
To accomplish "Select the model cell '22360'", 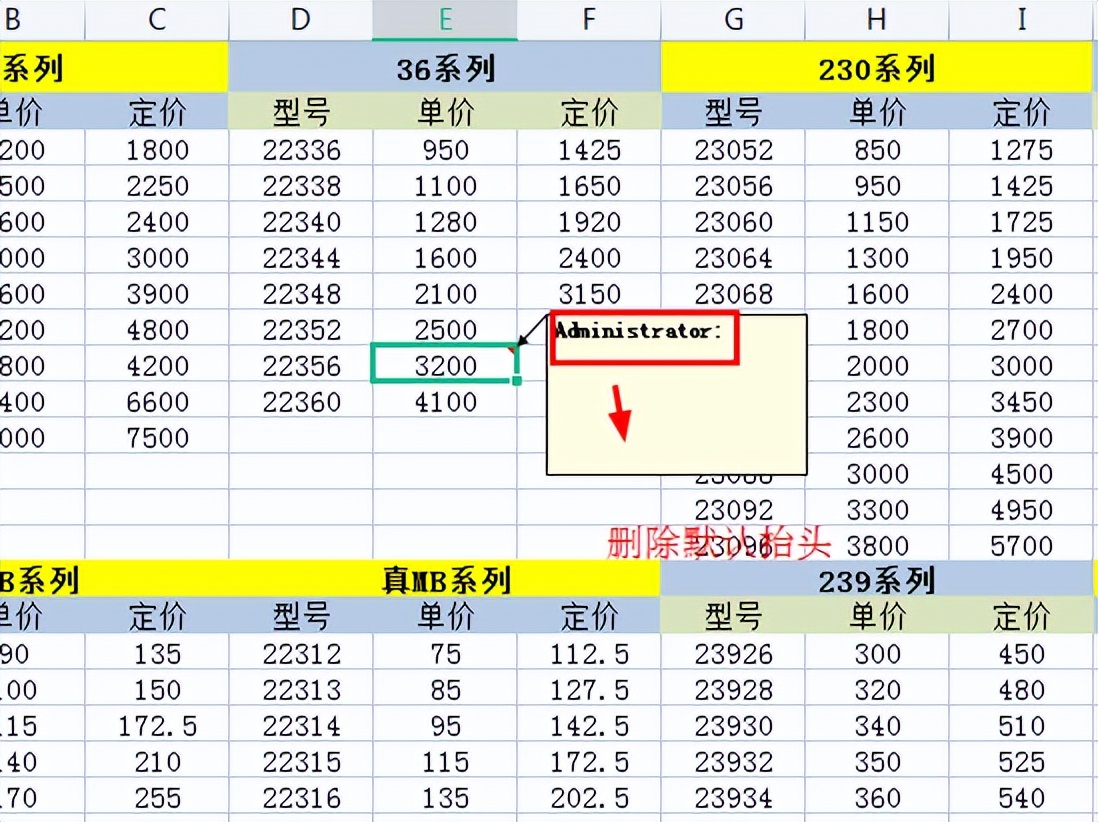I will 301,402.
